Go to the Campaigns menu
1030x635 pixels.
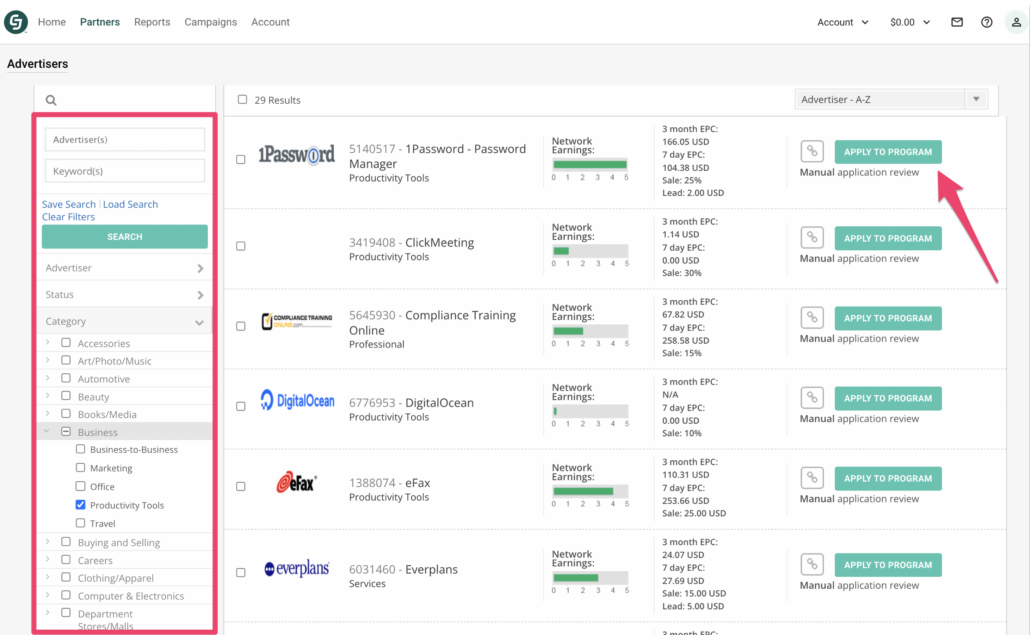click(210, 22)
